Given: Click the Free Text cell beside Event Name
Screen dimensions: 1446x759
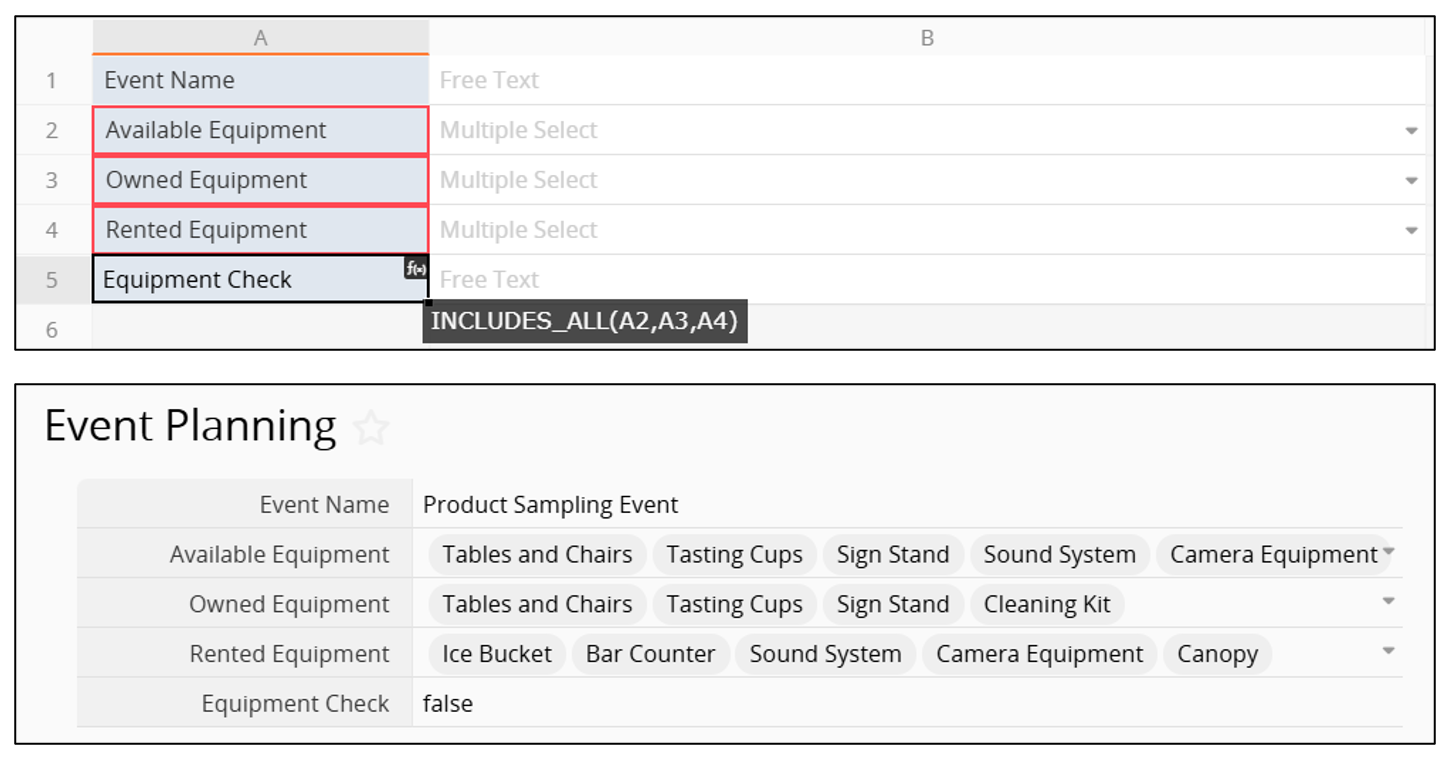Looking at the screenshot, I should [x=927, y=80].
